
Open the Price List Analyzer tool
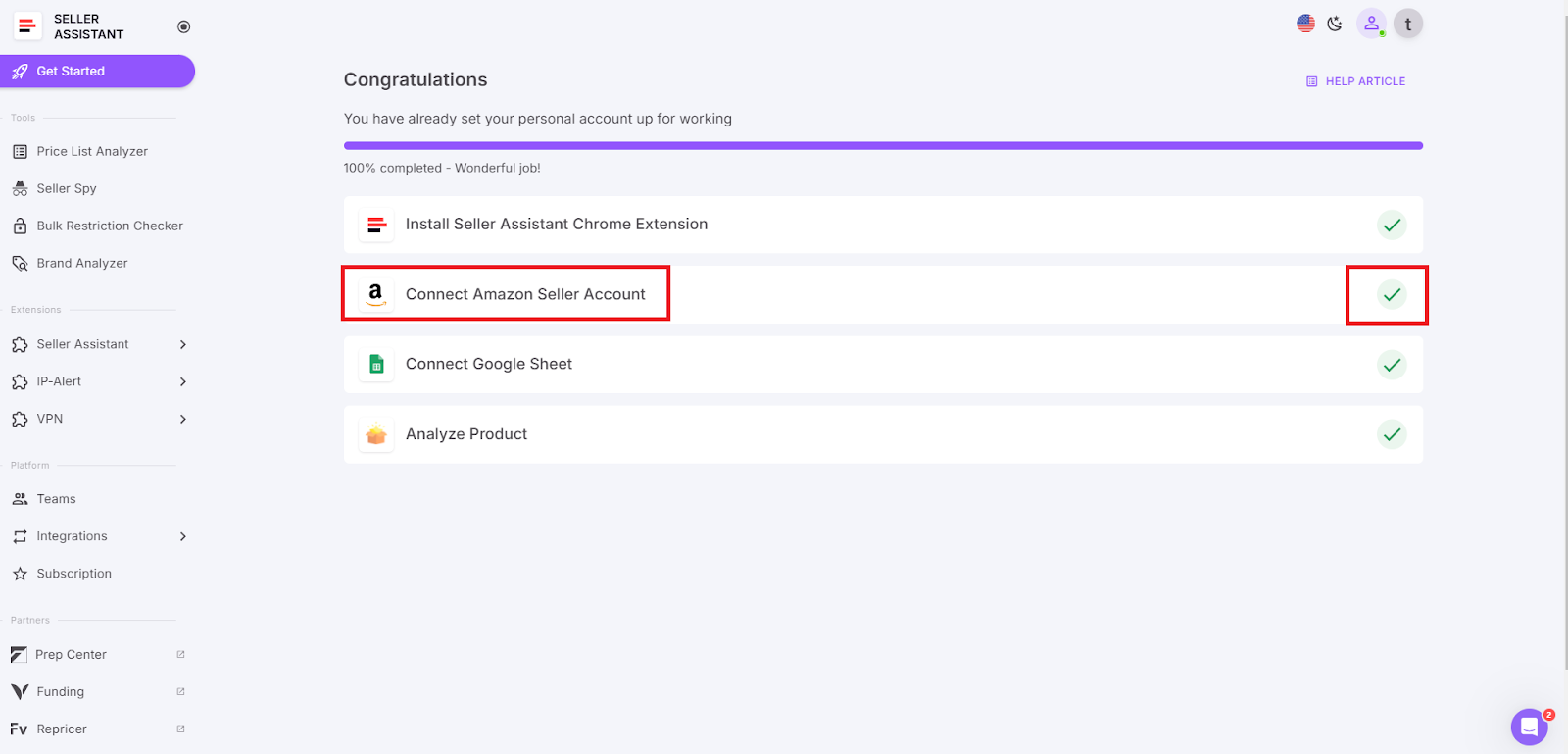92,151
